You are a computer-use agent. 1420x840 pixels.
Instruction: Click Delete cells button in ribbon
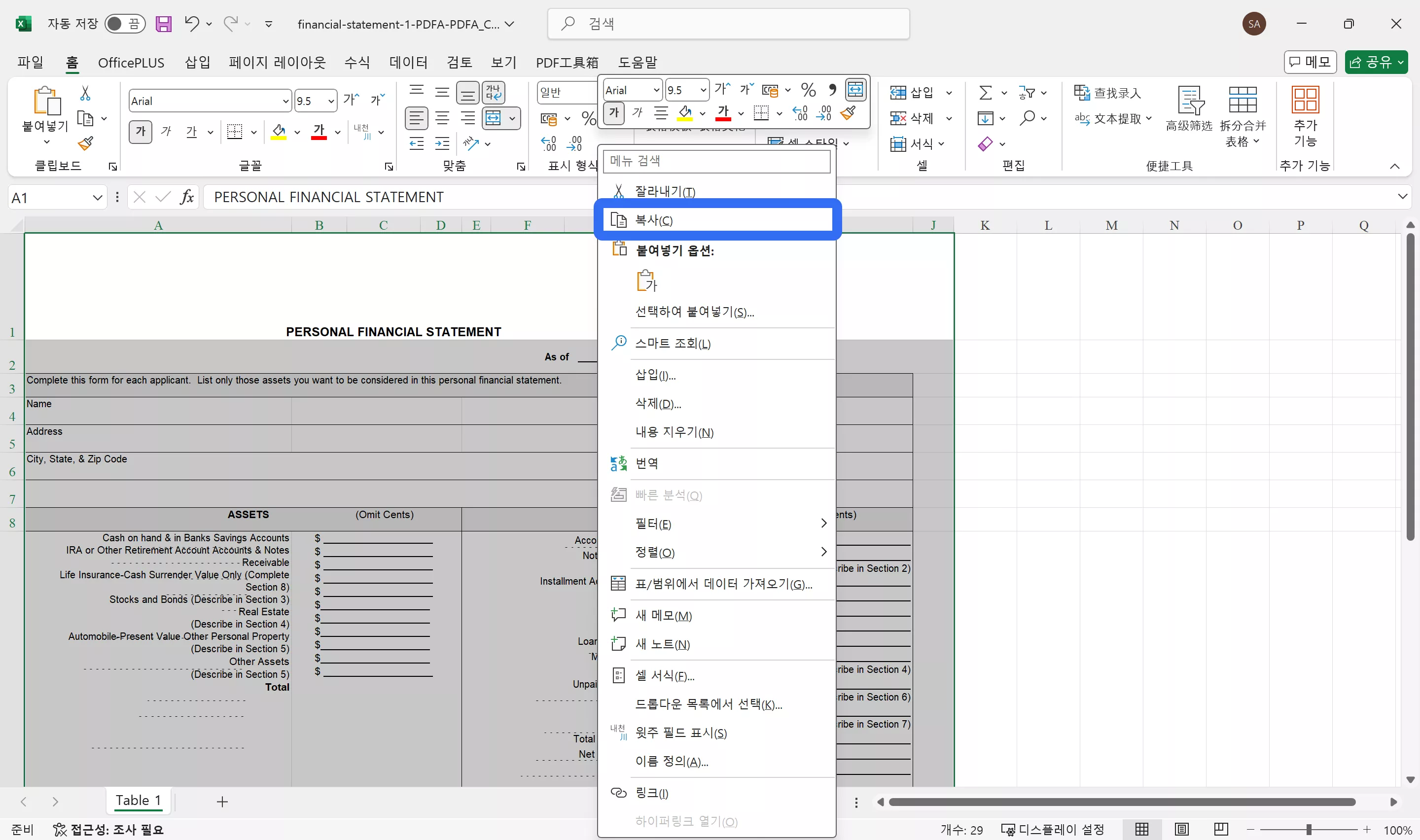click(912, 118)
